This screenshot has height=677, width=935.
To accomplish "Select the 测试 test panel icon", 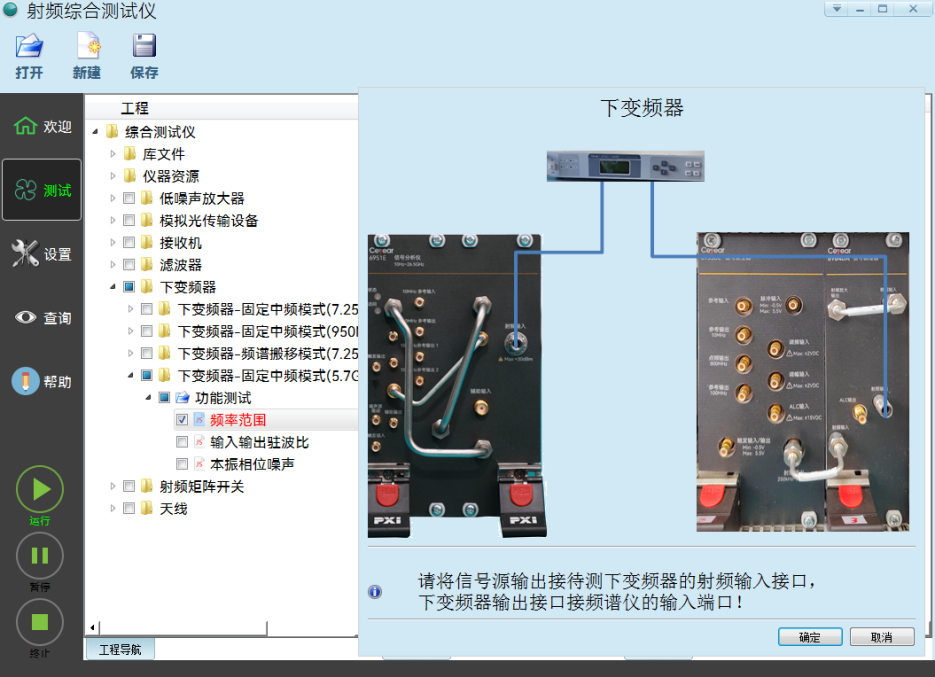I will pyautogui.click(x=41, y=189).
